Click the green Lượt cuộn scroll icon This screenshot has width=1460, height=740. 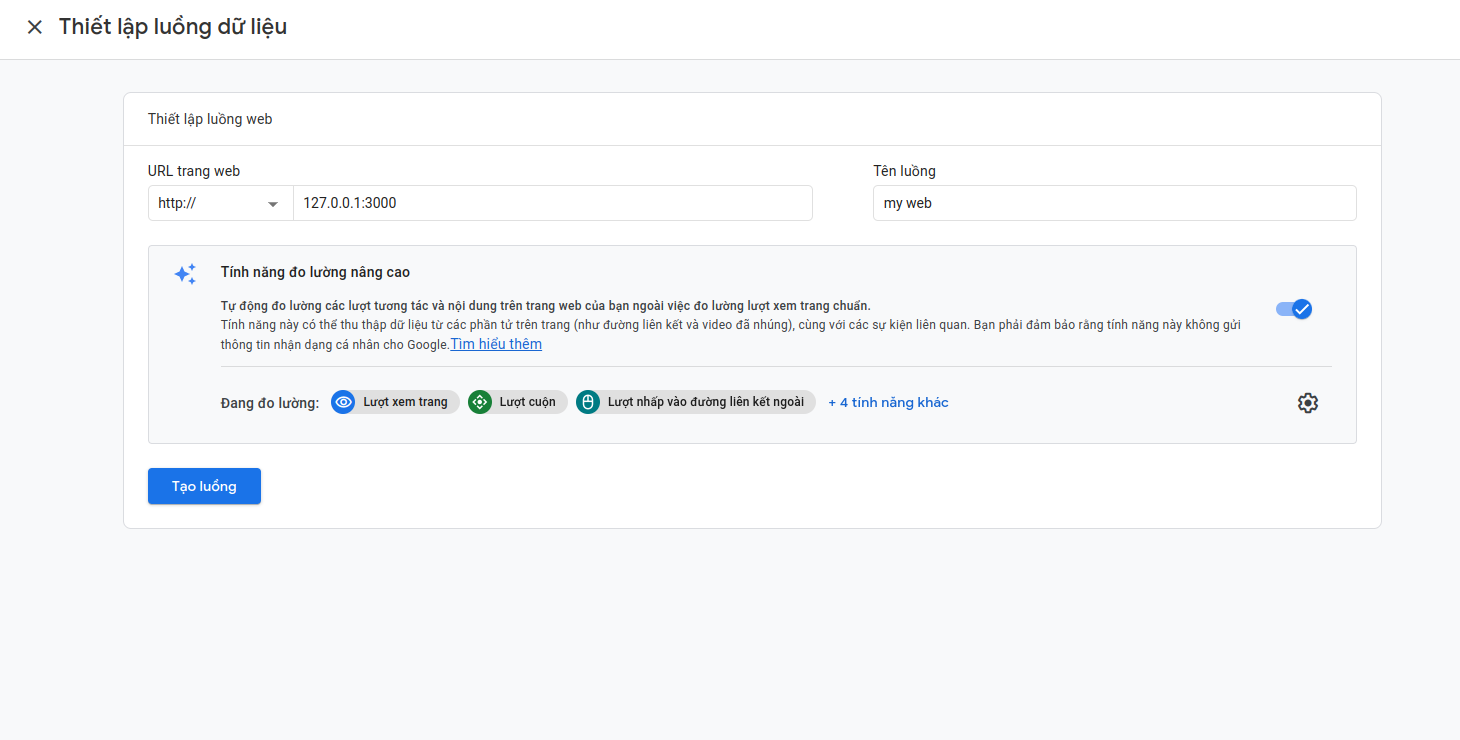coord(480,402)
